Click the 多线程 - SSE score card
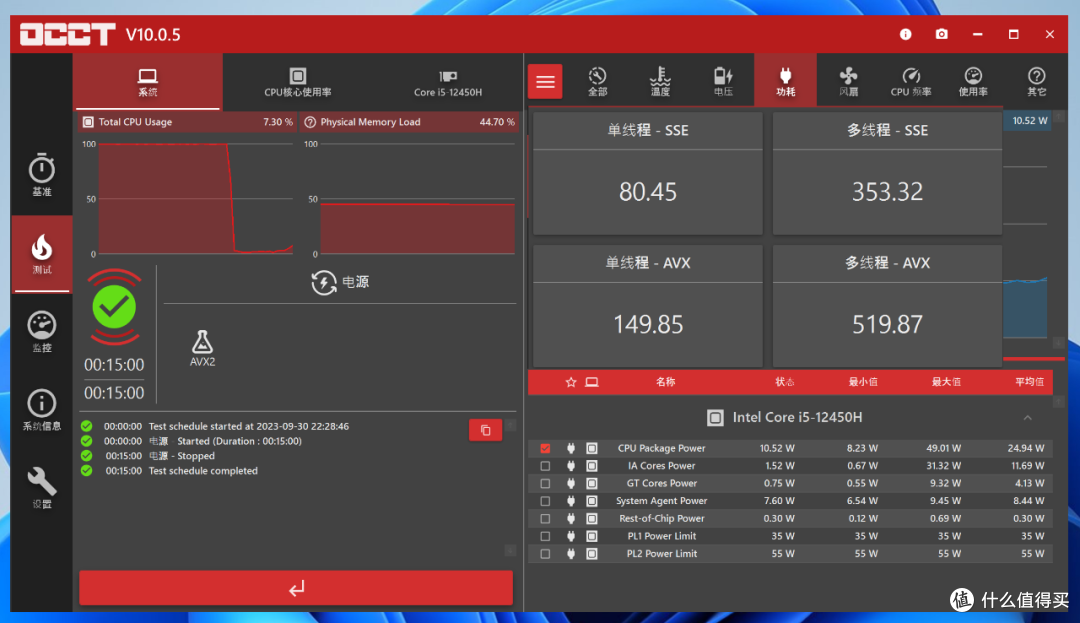Image resolution: width=1080 pixels, height=623 pixels. point(887,173)
